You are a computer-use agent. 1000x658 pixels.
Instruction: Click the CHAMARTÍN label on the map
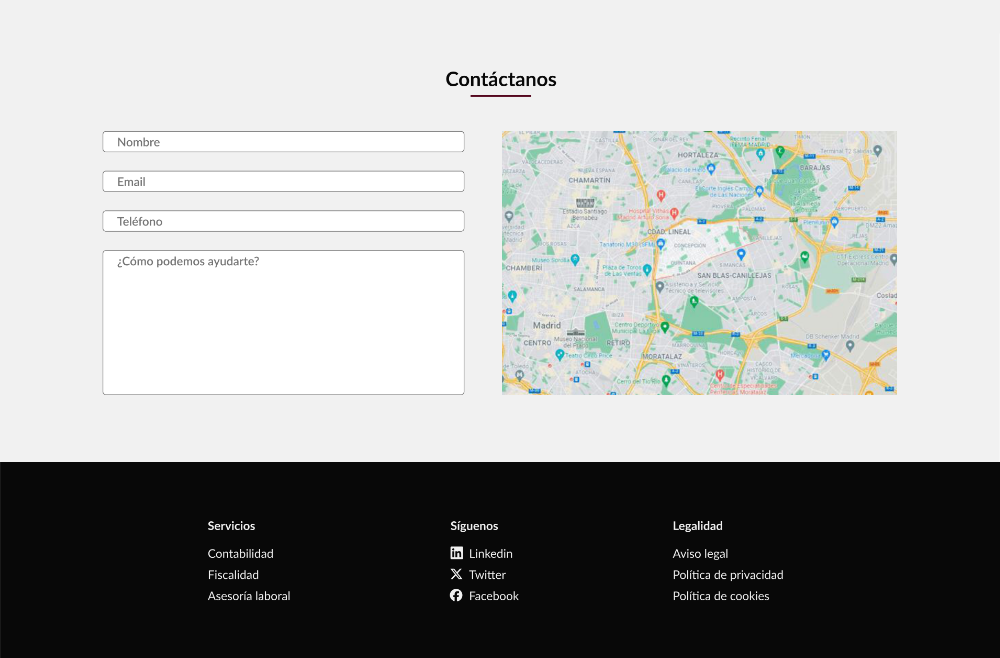pos(589,180)
